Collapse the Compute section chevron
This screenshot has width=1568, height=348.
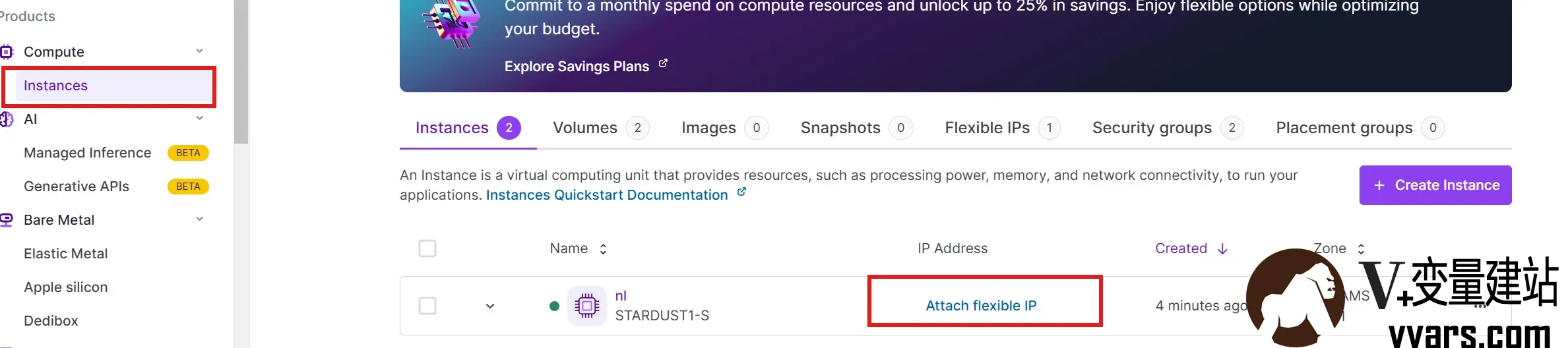tap(200, 51)
